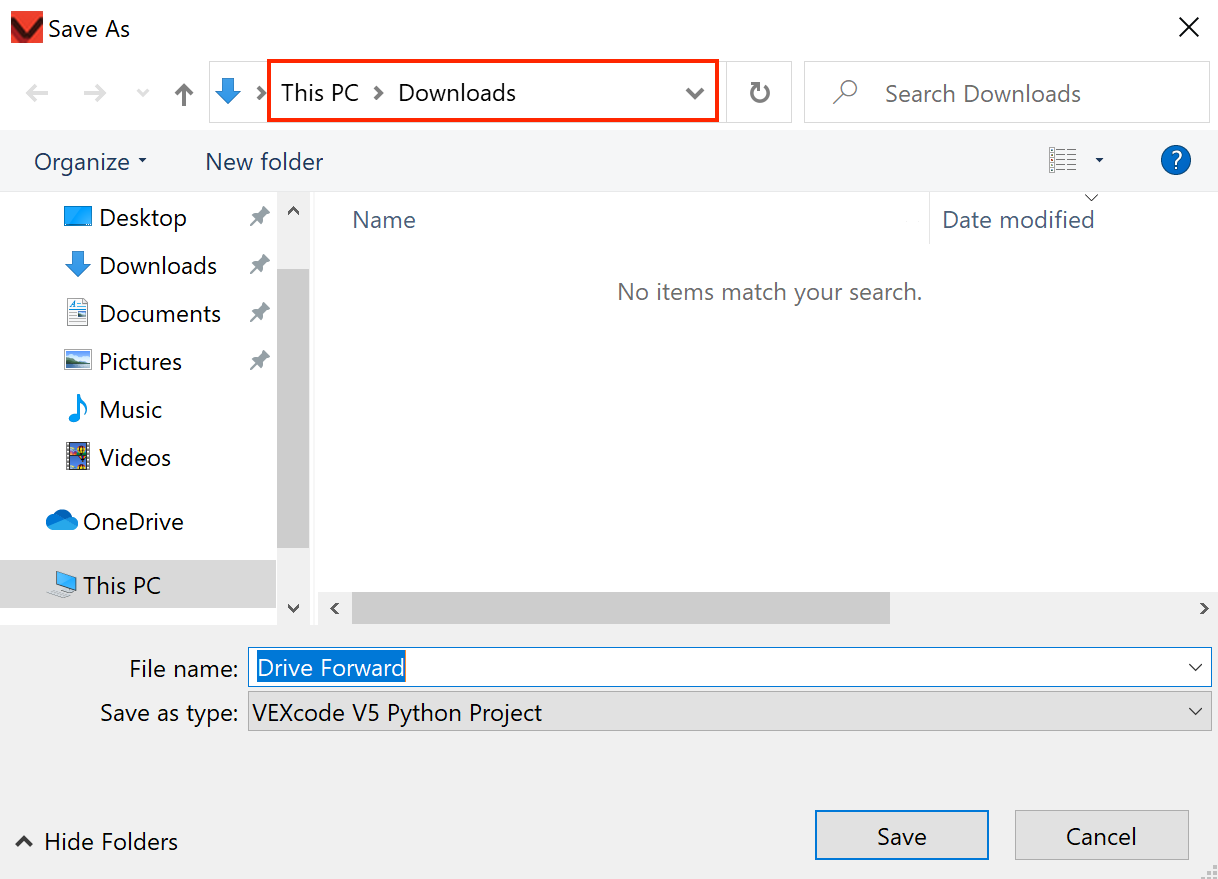Click the Forward navigation arrow
The image size is (1218, 879).
coord(95,93)
